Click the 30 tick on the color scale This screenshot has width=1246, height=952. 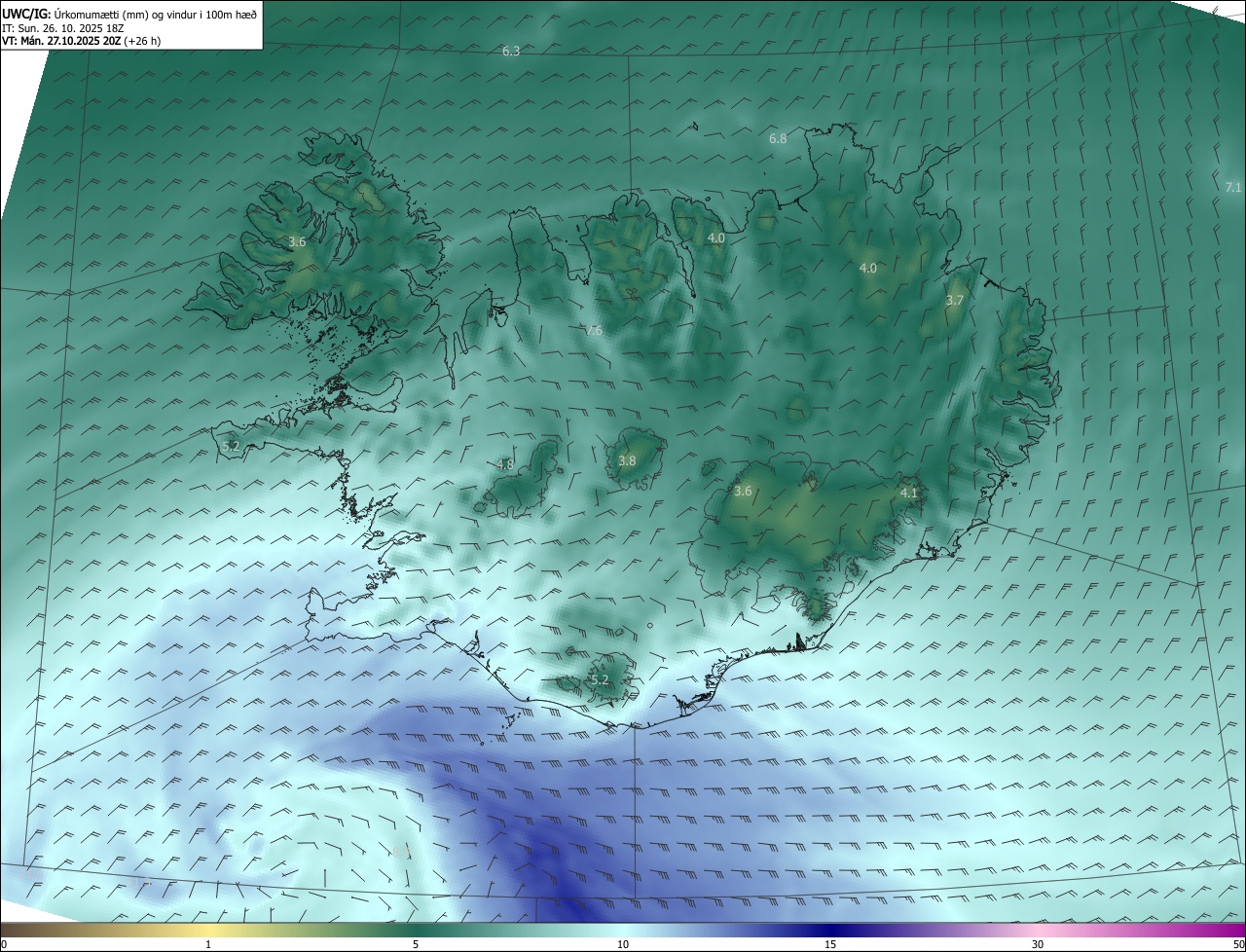[1038, 944]
